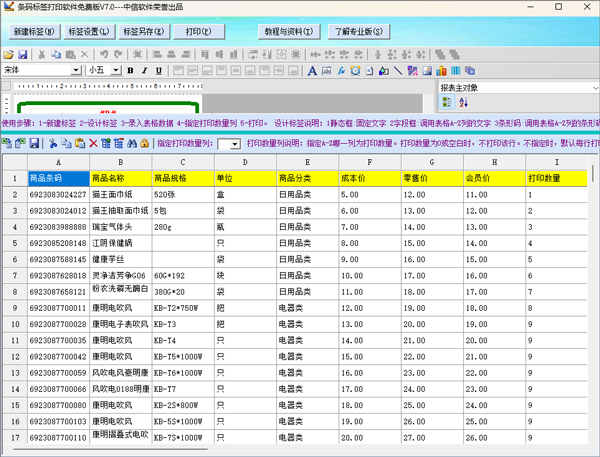This screenshot has height=457, width=600.
Task: Click the red delete icon in the data toolbar
Action: [93, 144]
